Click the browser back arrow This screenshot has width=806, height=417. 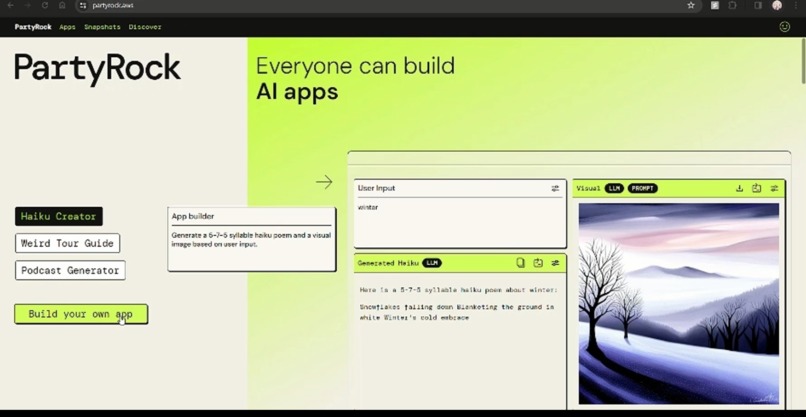[x=10, y=5]
